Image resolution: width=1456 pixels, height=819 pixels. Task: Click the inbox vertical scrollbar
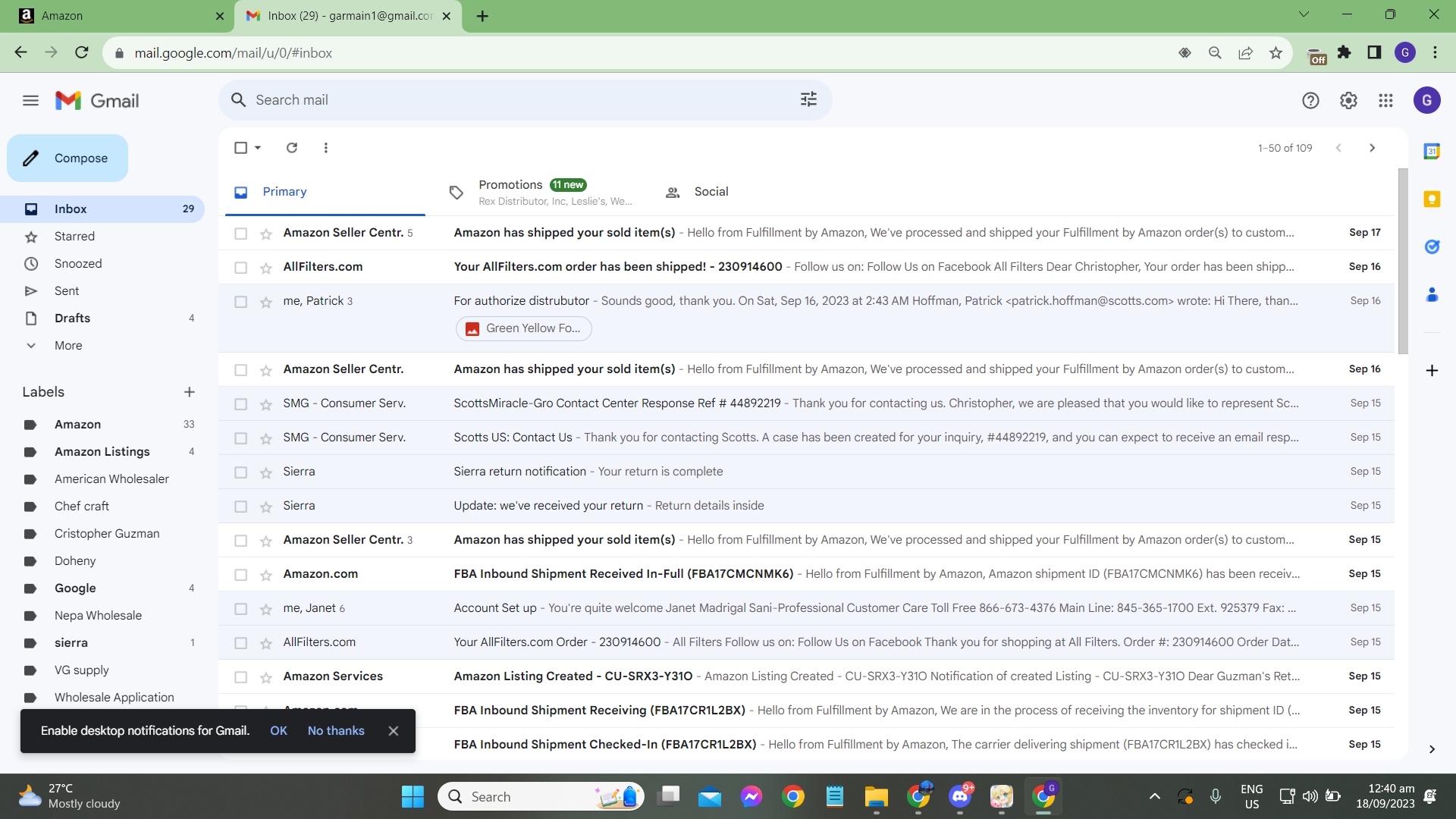(x=1403, y=261)
